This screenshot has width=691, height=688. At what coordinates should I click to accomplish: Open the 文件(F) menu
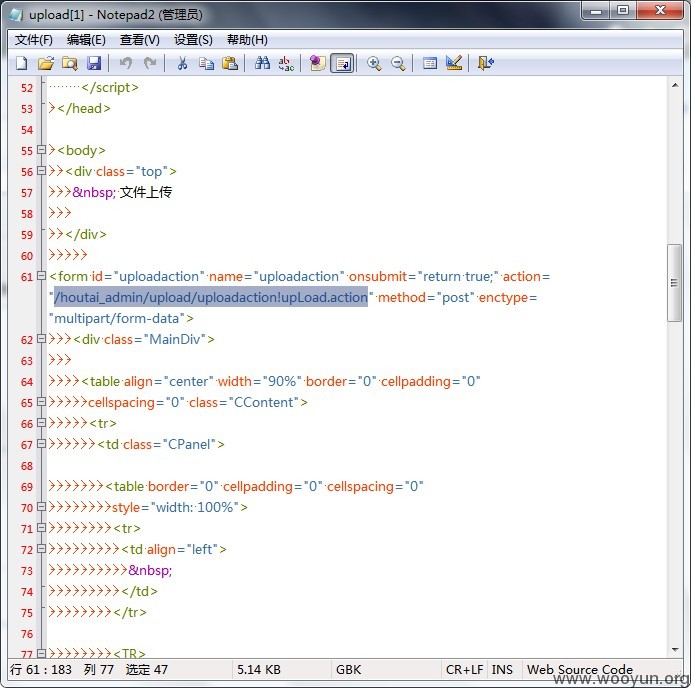(x=33, y=40)
